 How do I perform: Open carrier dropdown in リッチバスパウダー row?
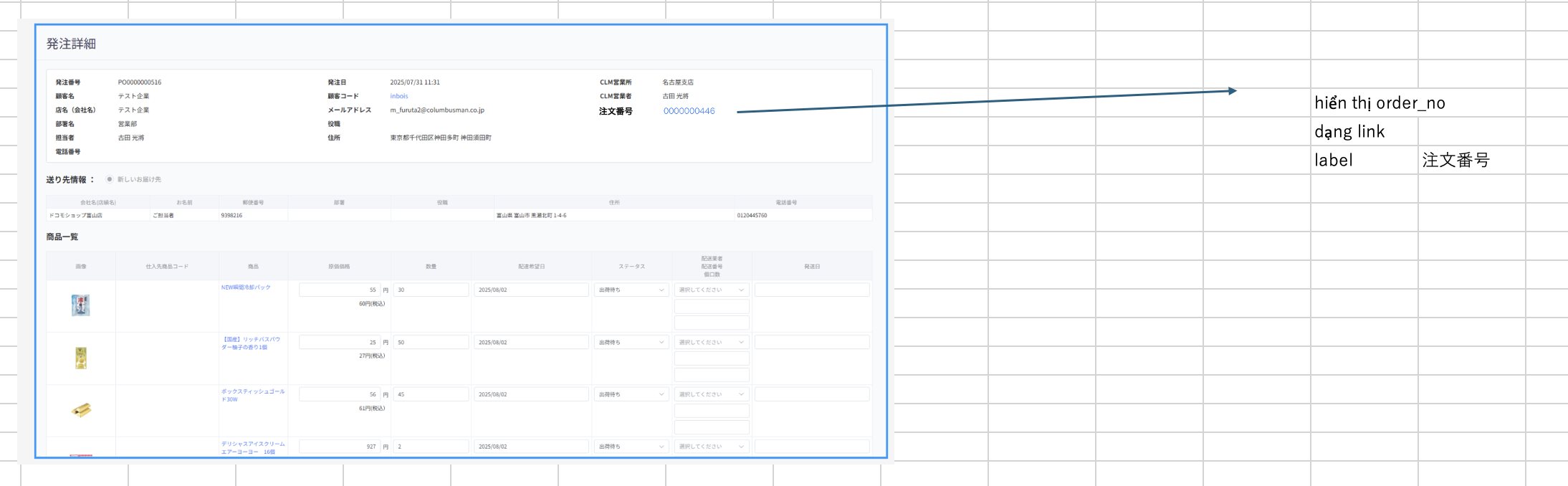click(x=711, y=342)
